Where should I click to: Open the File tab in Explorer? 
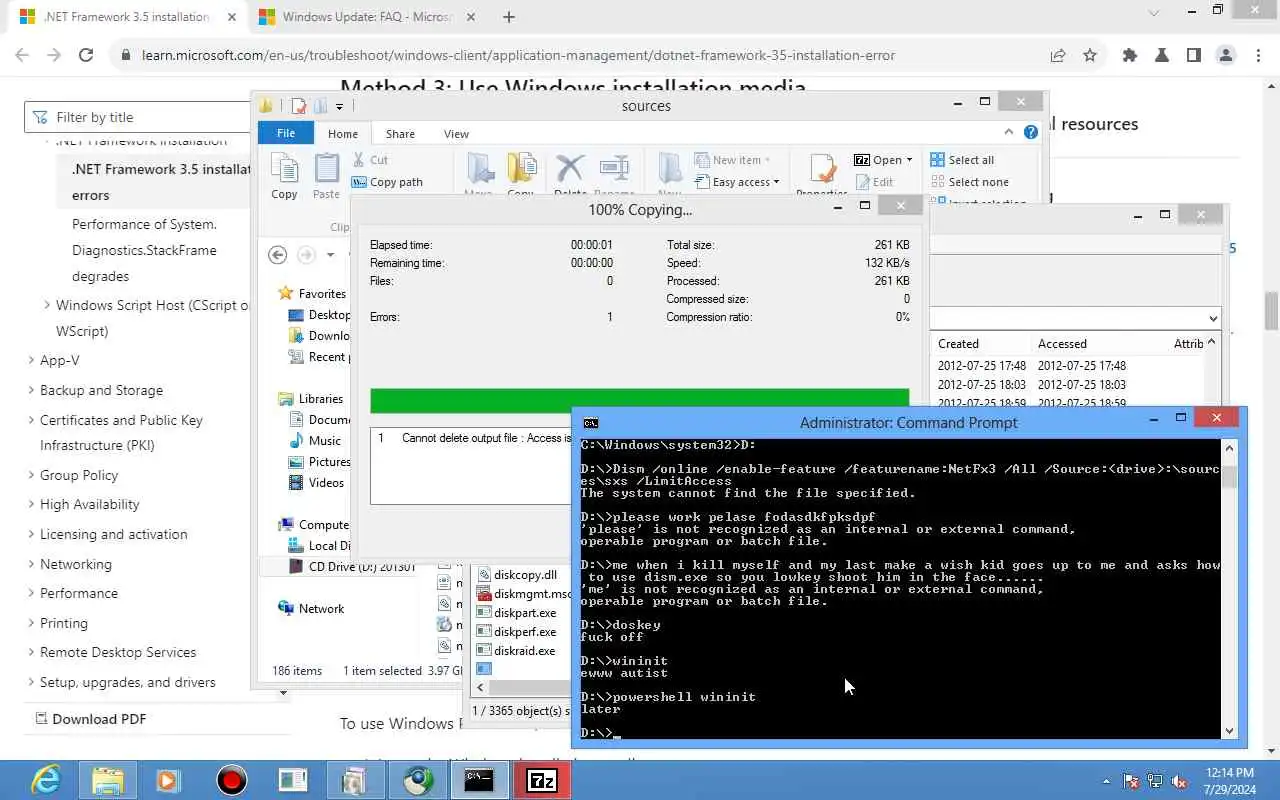click(x=286, y=133)
